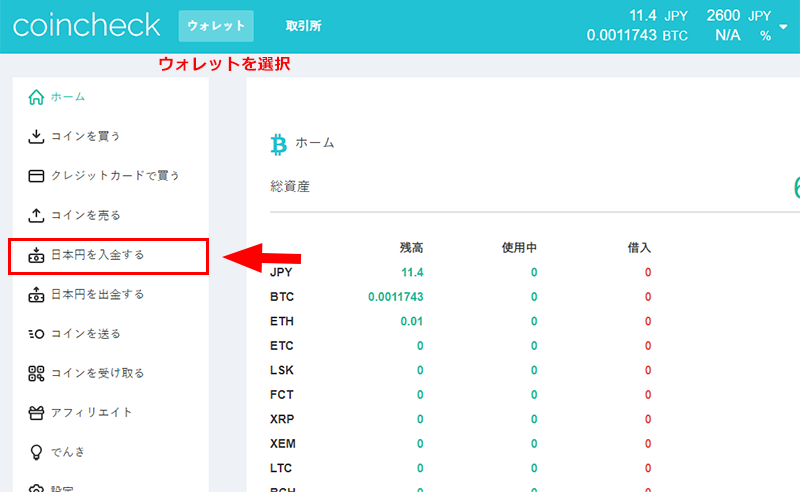Click the JPY deposit icon
This screenshot has height=492, width=800.
[x=36, y=255]
